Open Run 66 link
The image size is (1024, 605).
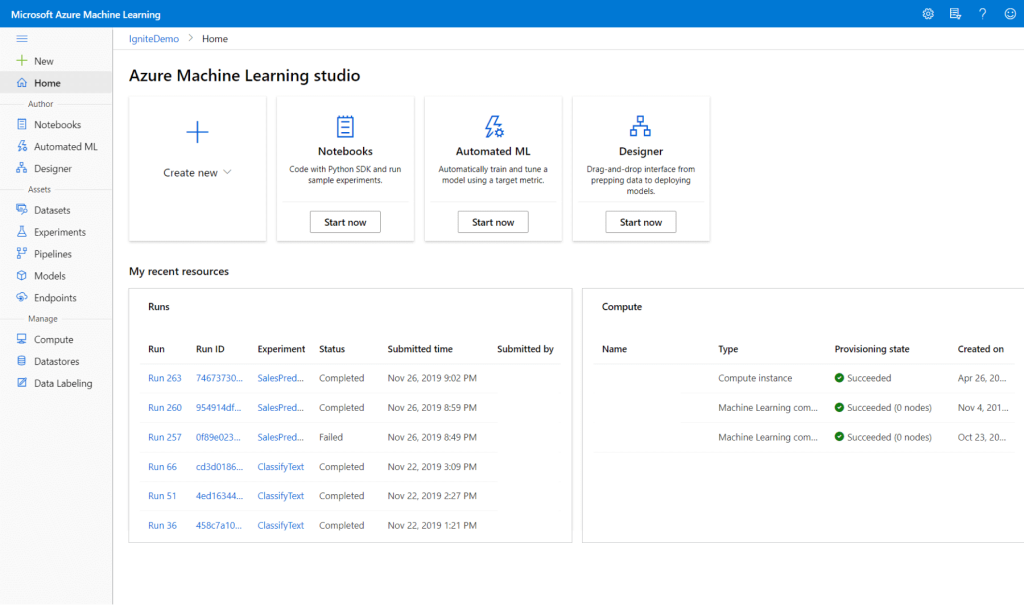[162, 466]
